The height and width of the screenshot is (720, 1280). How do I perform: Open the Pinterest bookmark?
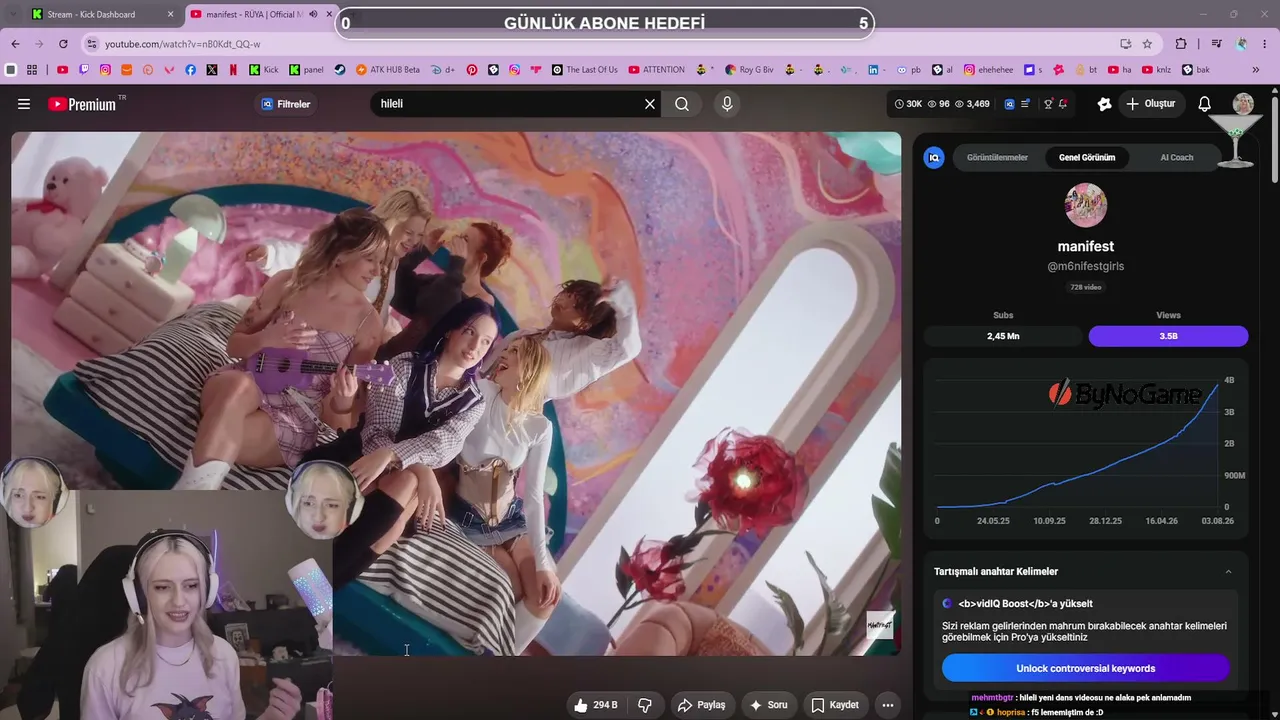tap(471, 70)
